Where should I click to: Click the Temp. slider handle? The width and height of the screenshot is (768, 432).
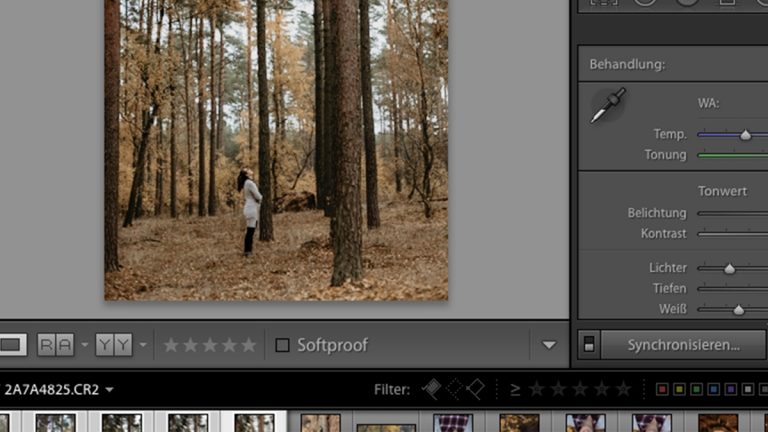745,135
